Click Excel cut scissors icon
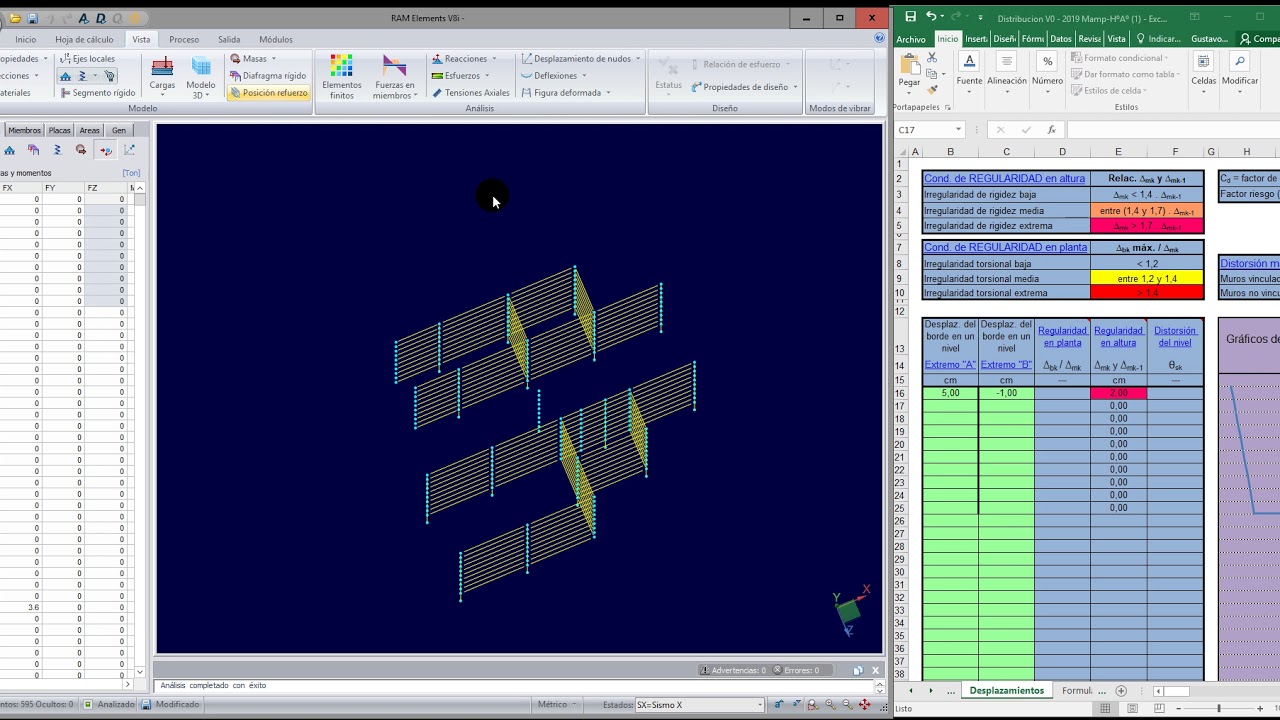Image resolution: width=1280 pixels, height=720 pixels. tap(932, 59)
